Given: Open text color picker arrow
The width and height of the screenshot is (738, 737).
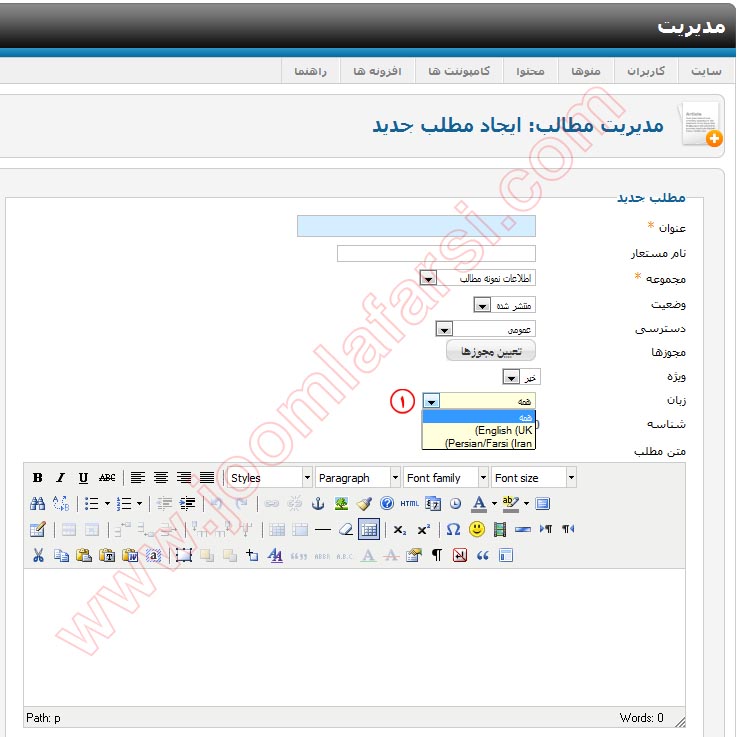Looking at the screenshot, I should pyautogui.click(x=494, y=504).
